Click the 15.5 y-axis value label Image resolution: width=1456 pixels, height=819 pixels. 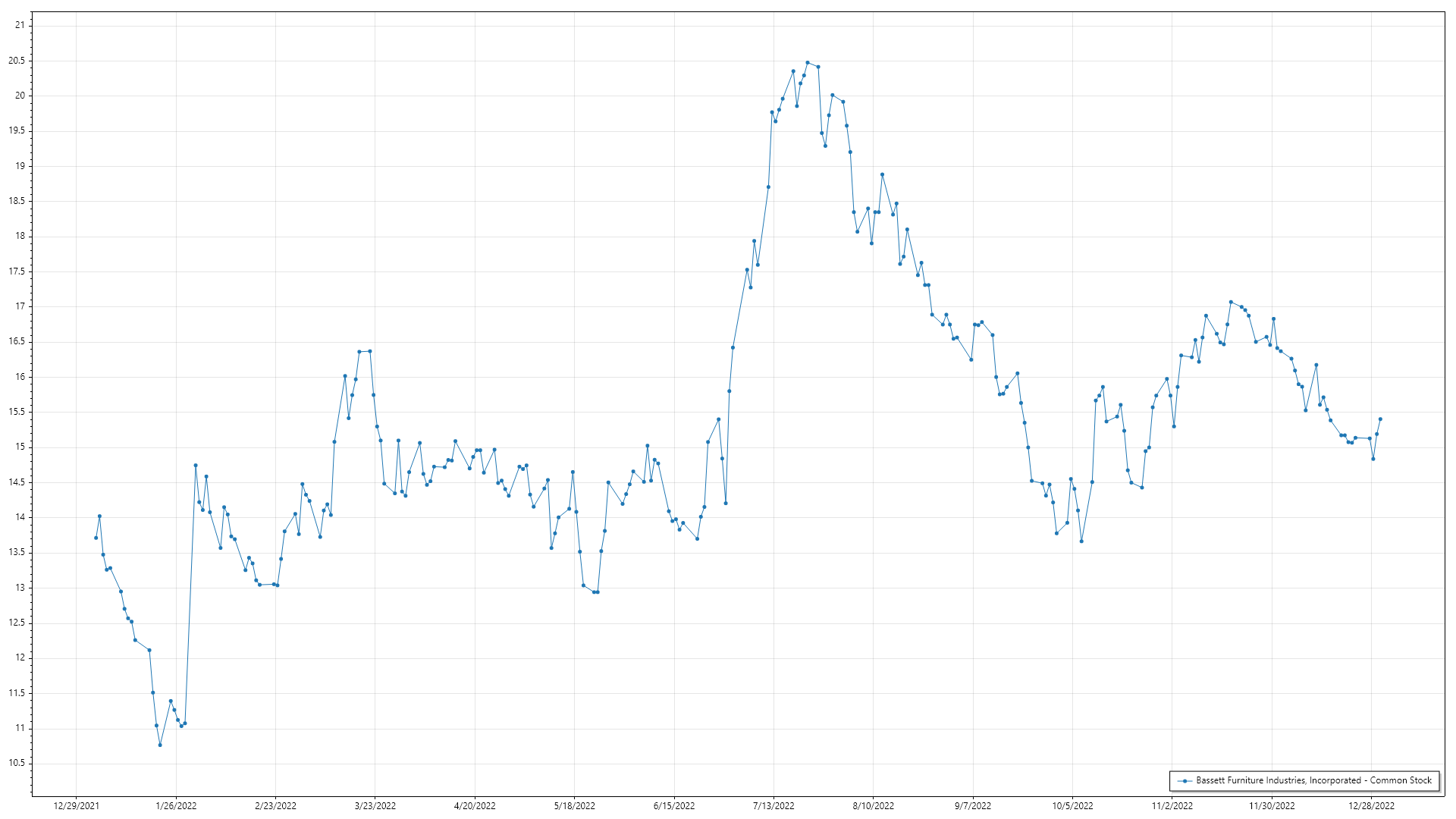click(x=17, y=412)
